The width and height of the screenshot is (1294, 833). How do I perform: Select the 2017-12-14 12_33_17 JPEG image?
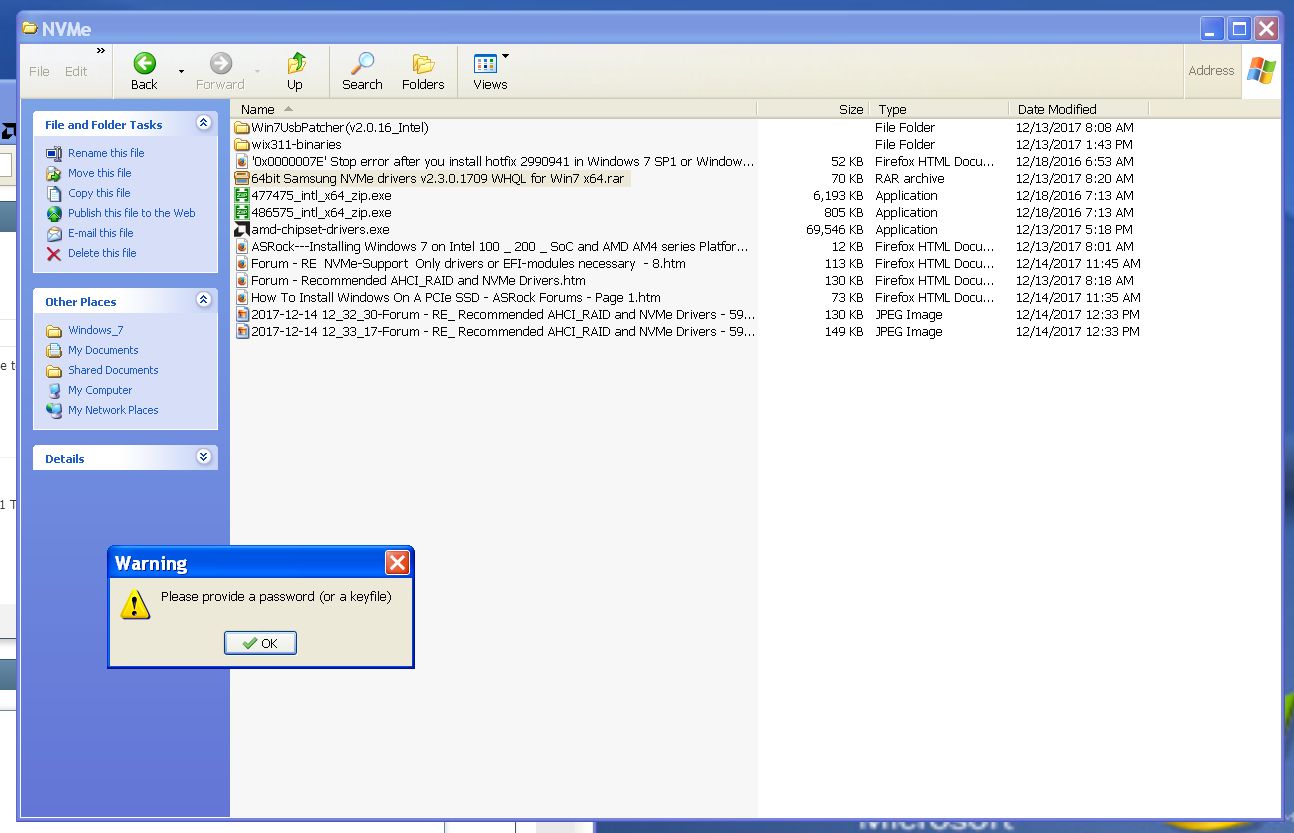coord(503,331)
